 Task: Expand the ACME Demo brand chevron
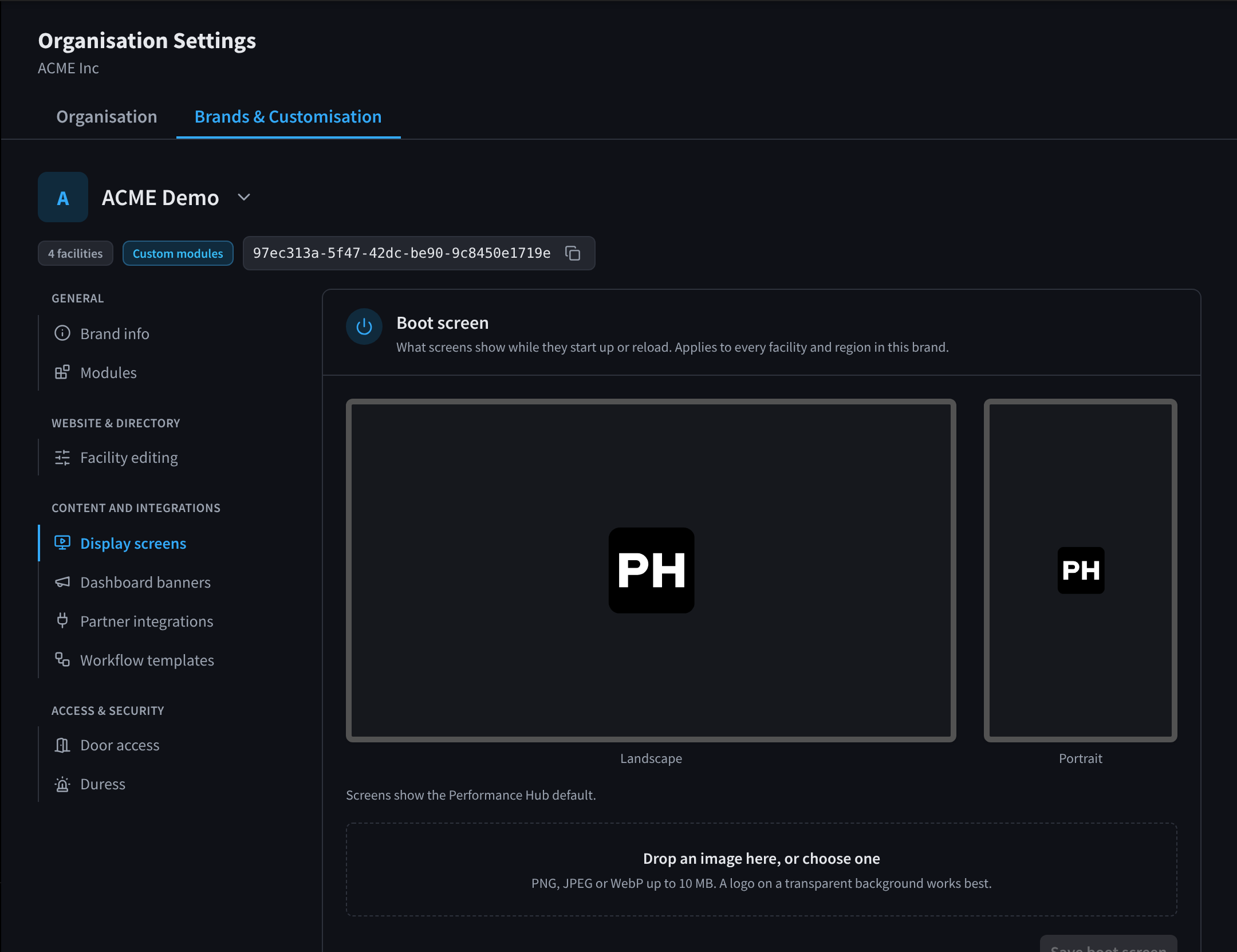tap(244, 197)
